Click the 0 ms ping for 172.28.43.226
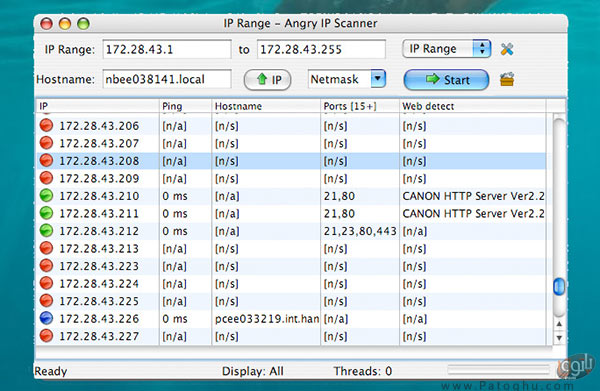Viewport: 600px width, 391px height. tap(175, 319)
